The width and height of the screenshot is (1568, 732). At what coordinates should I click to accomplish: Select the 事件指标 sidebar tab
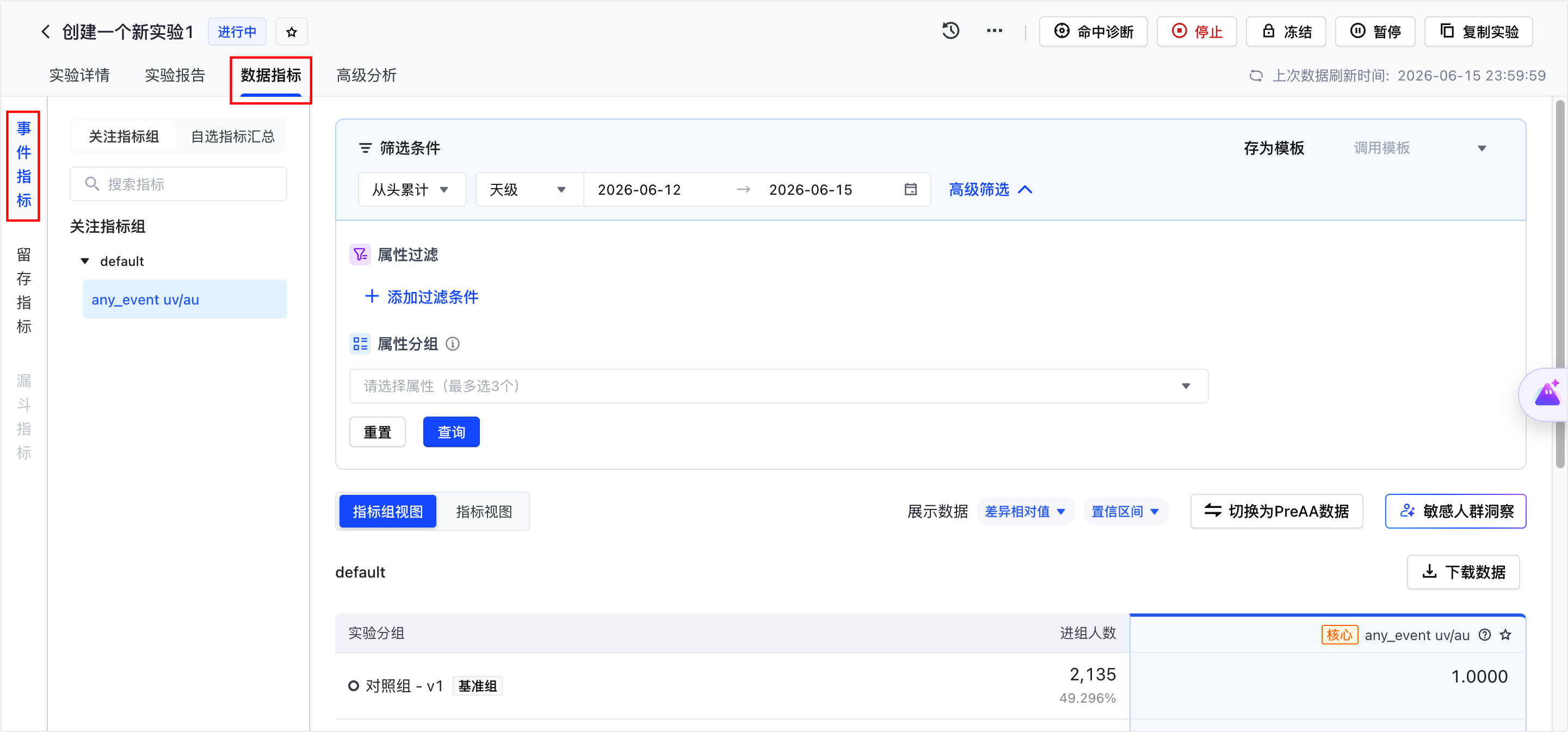(24, 164)
